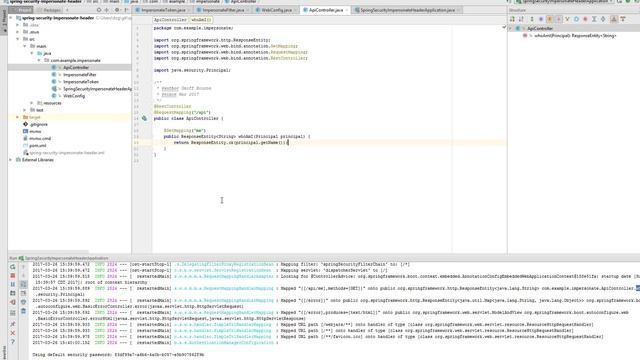Viewport: 640px width, 360px height.
Task: Click scroll from source target icon in Project panel
Action: [x=99, y=10]
